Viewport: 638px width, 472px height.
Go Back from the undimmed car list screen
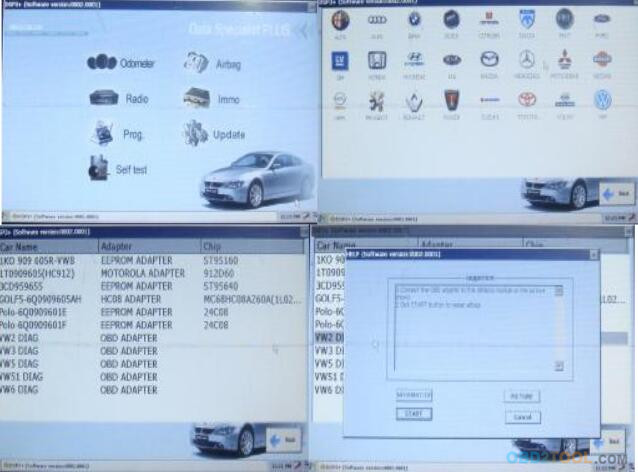click(283, 440)
